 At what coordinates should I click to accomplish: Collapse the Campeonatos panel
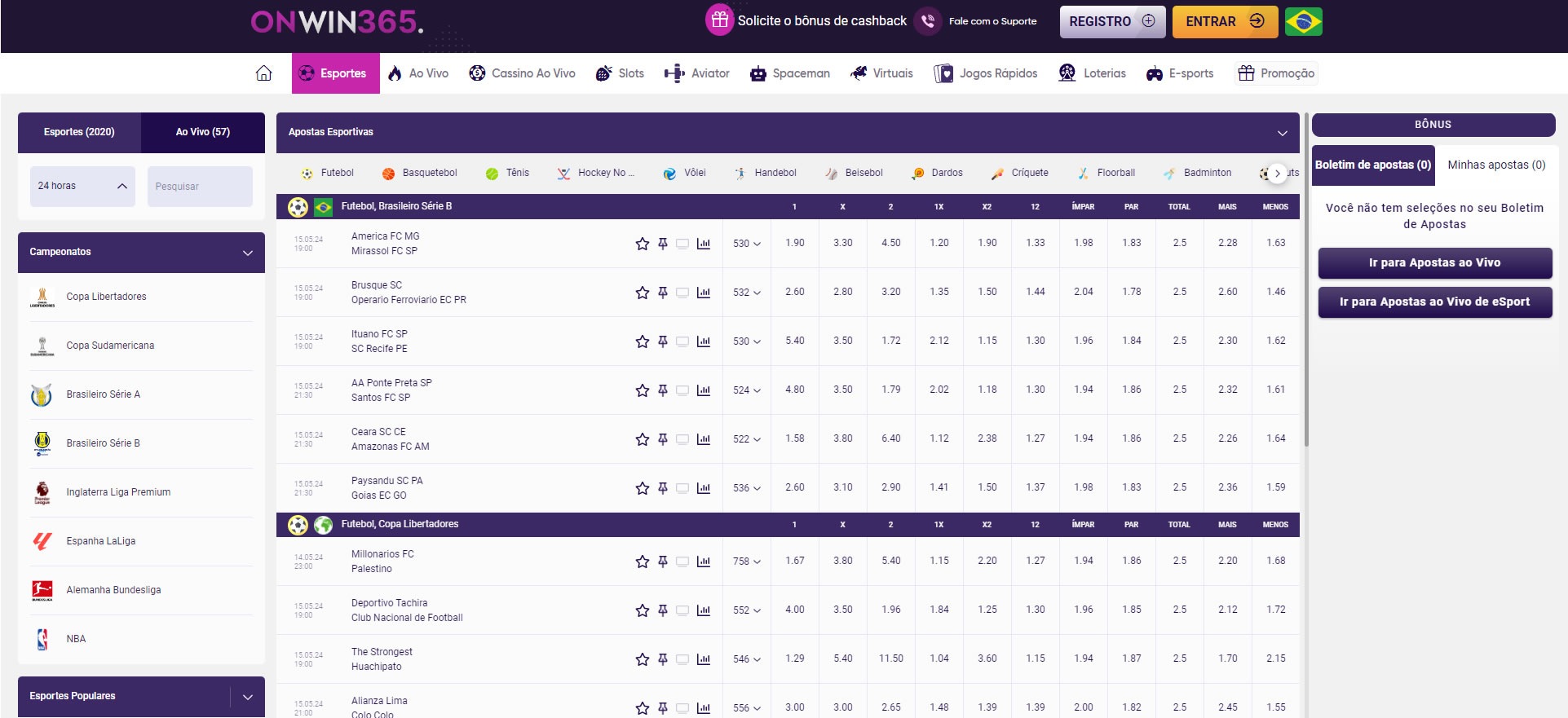click(x=248, y=253)
